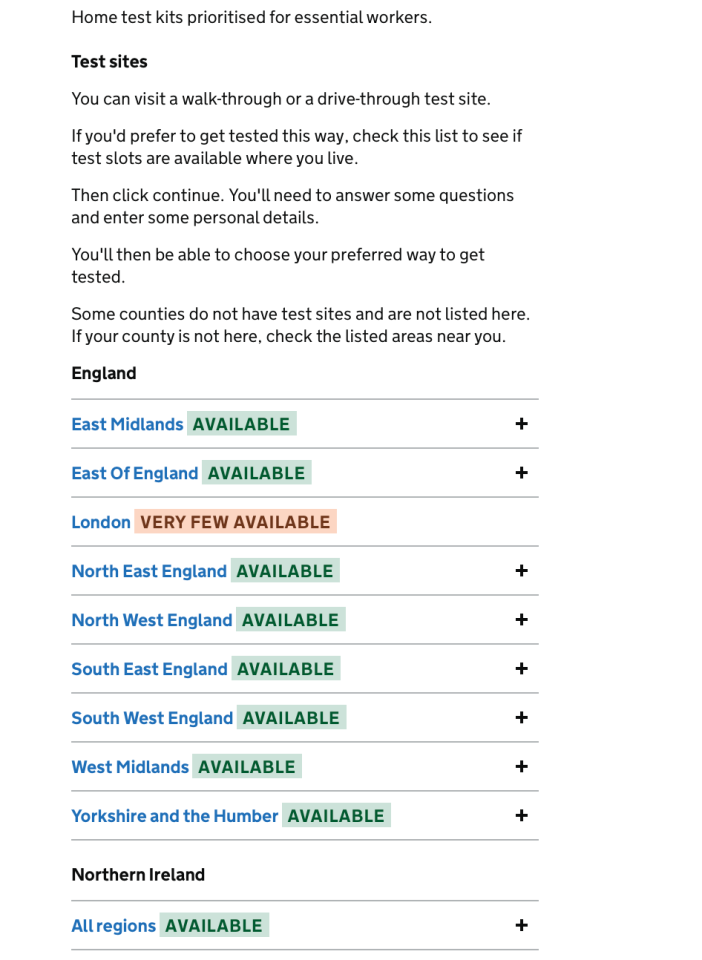
Task: Open North West England region link
Action: [151, 620]
